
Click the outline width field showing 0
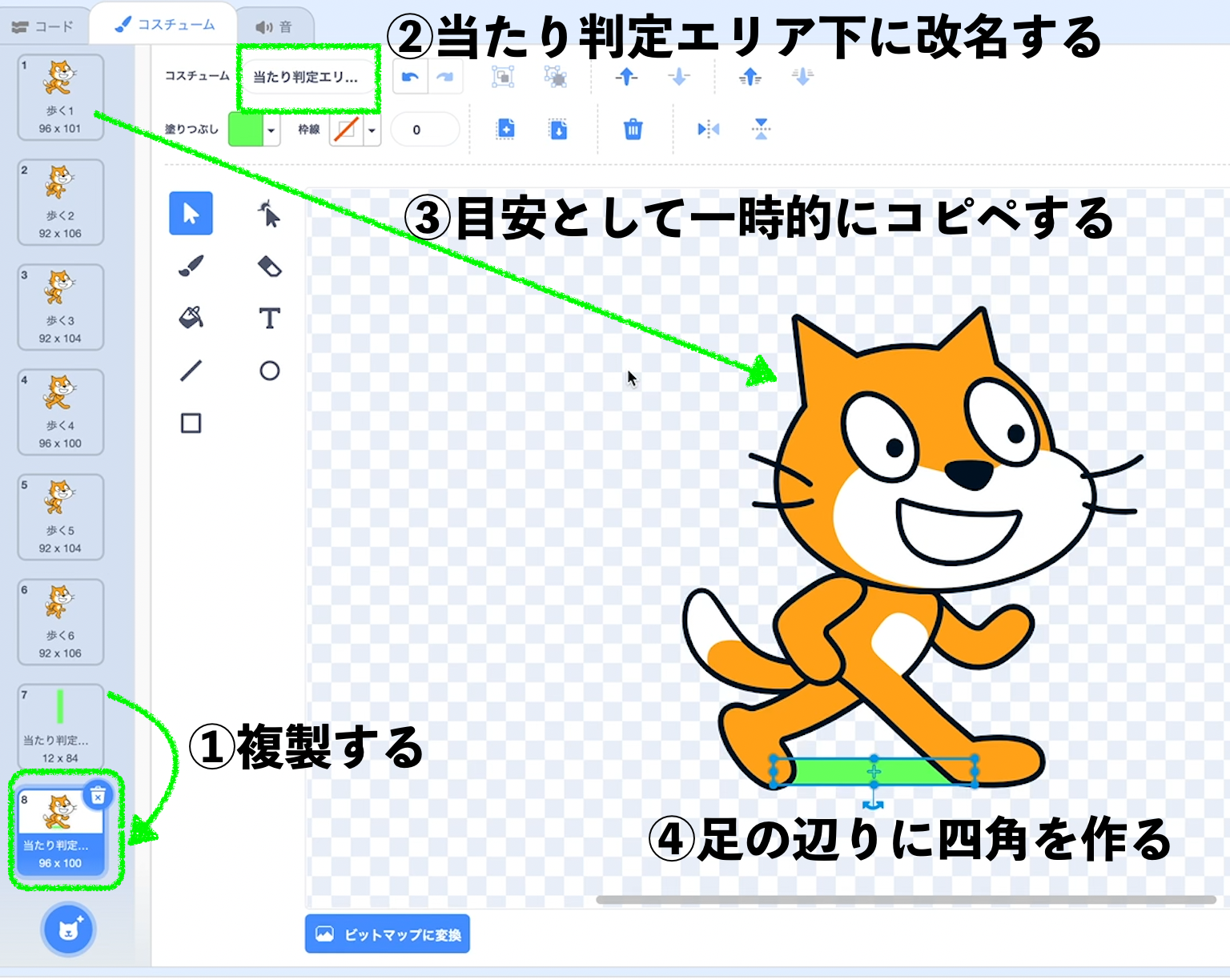point(425,130)
